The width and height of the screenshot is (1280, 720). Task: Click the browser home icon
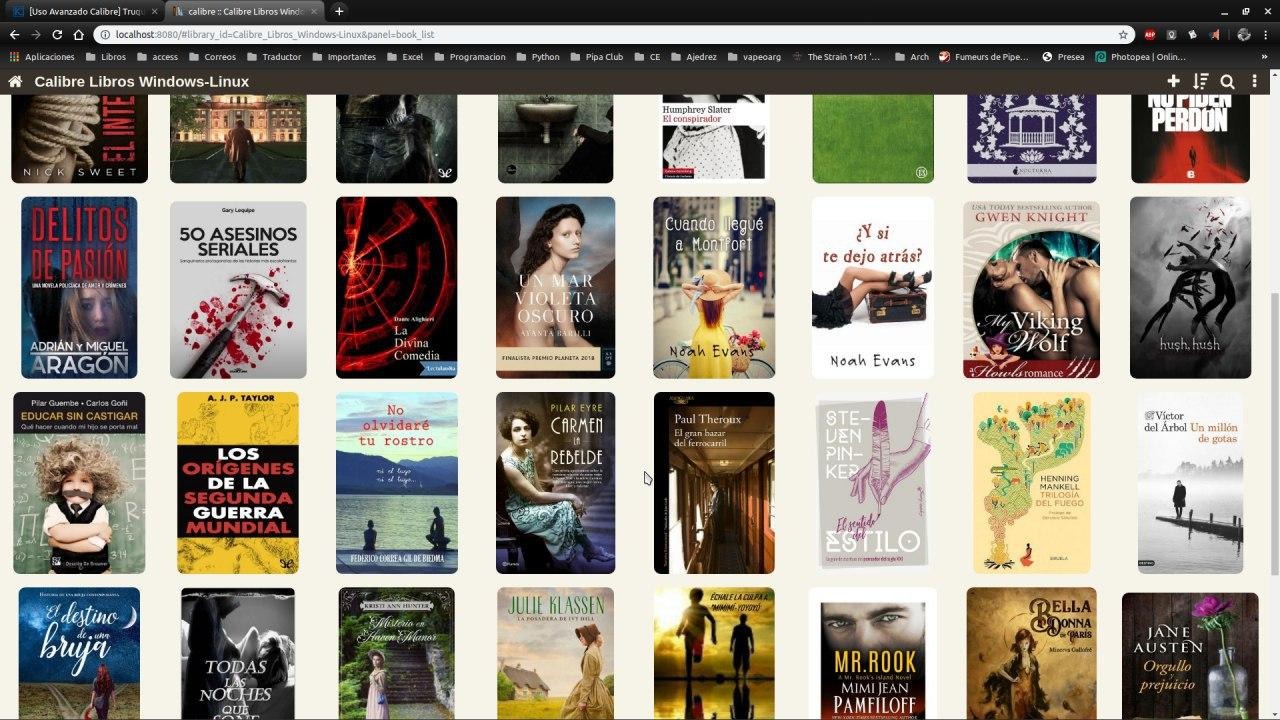(78, 34)
